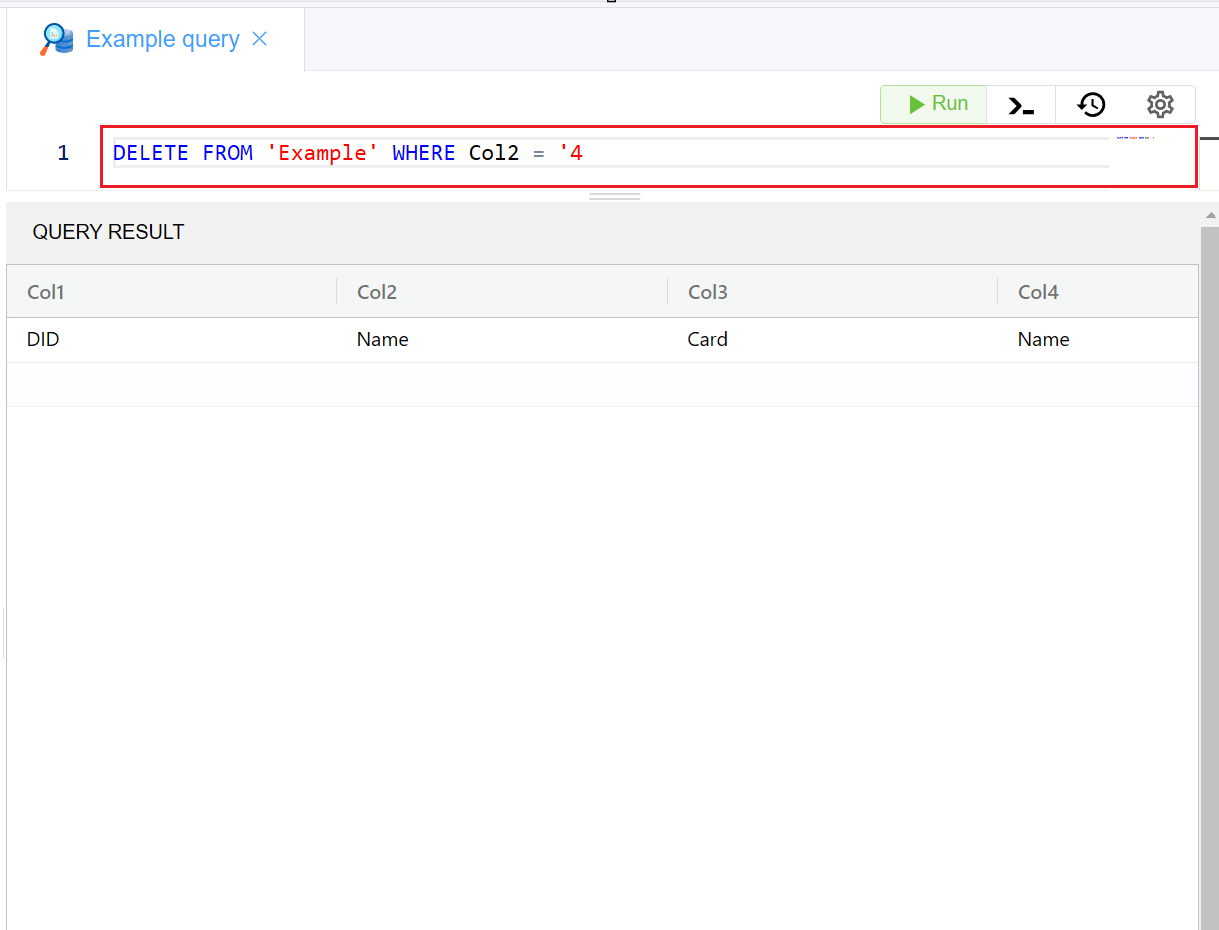Close the Example query tab

[x=260, y=39]
